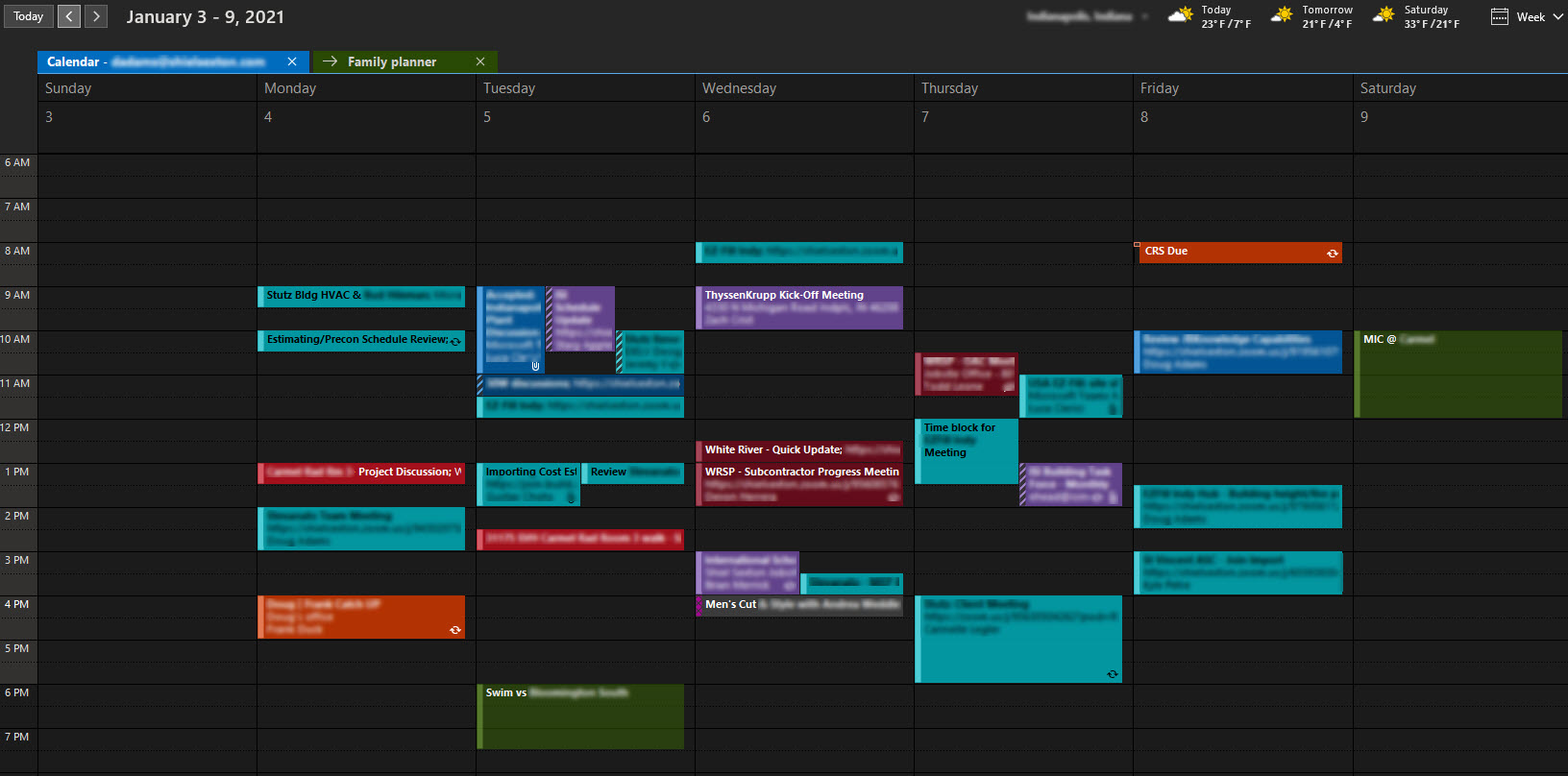Go to the previous week arrow
The width and height of the screenshot is (1568, 776).
[x=69, y=16]
